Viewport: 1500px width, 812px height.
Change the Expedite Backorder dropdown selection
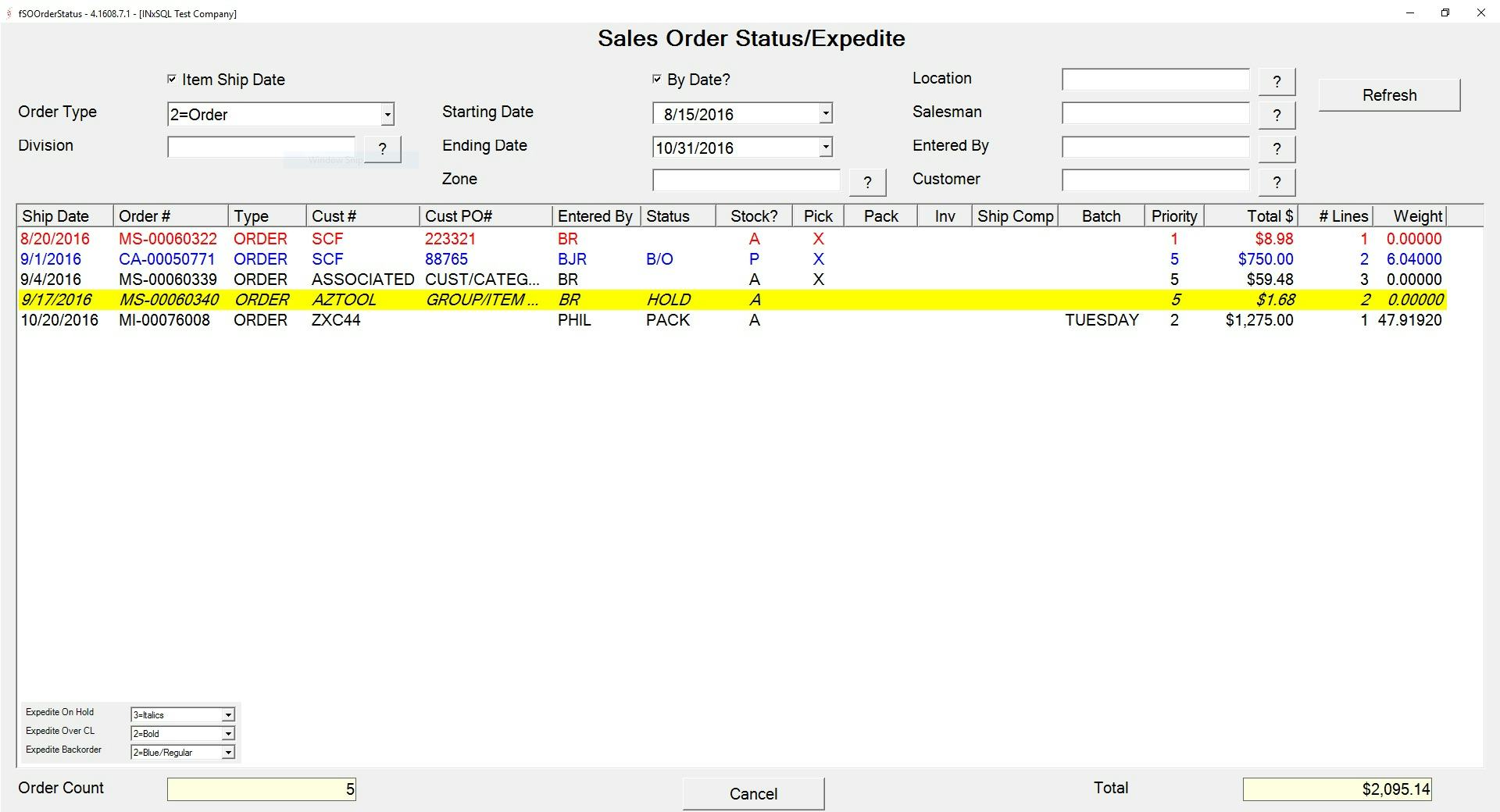(x=227, y=752)
